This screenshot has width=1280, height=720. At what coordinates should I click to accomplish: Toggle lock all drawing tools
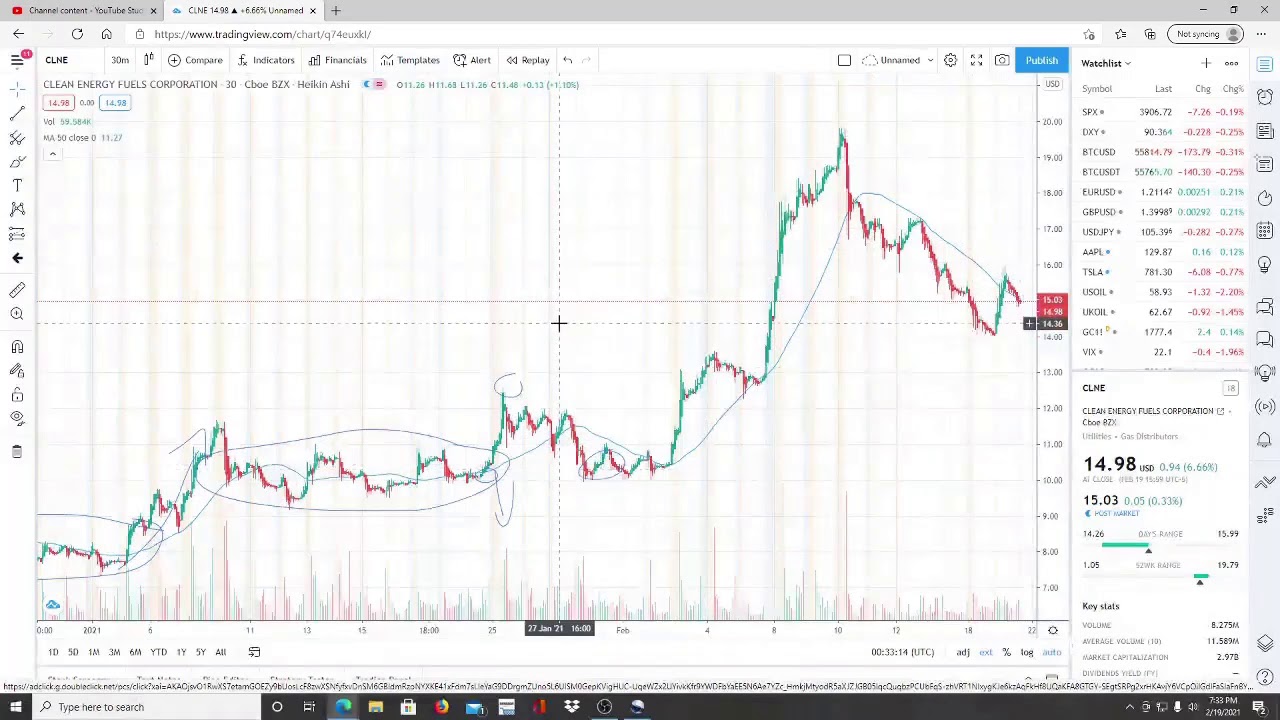click(x=17, y=395)
